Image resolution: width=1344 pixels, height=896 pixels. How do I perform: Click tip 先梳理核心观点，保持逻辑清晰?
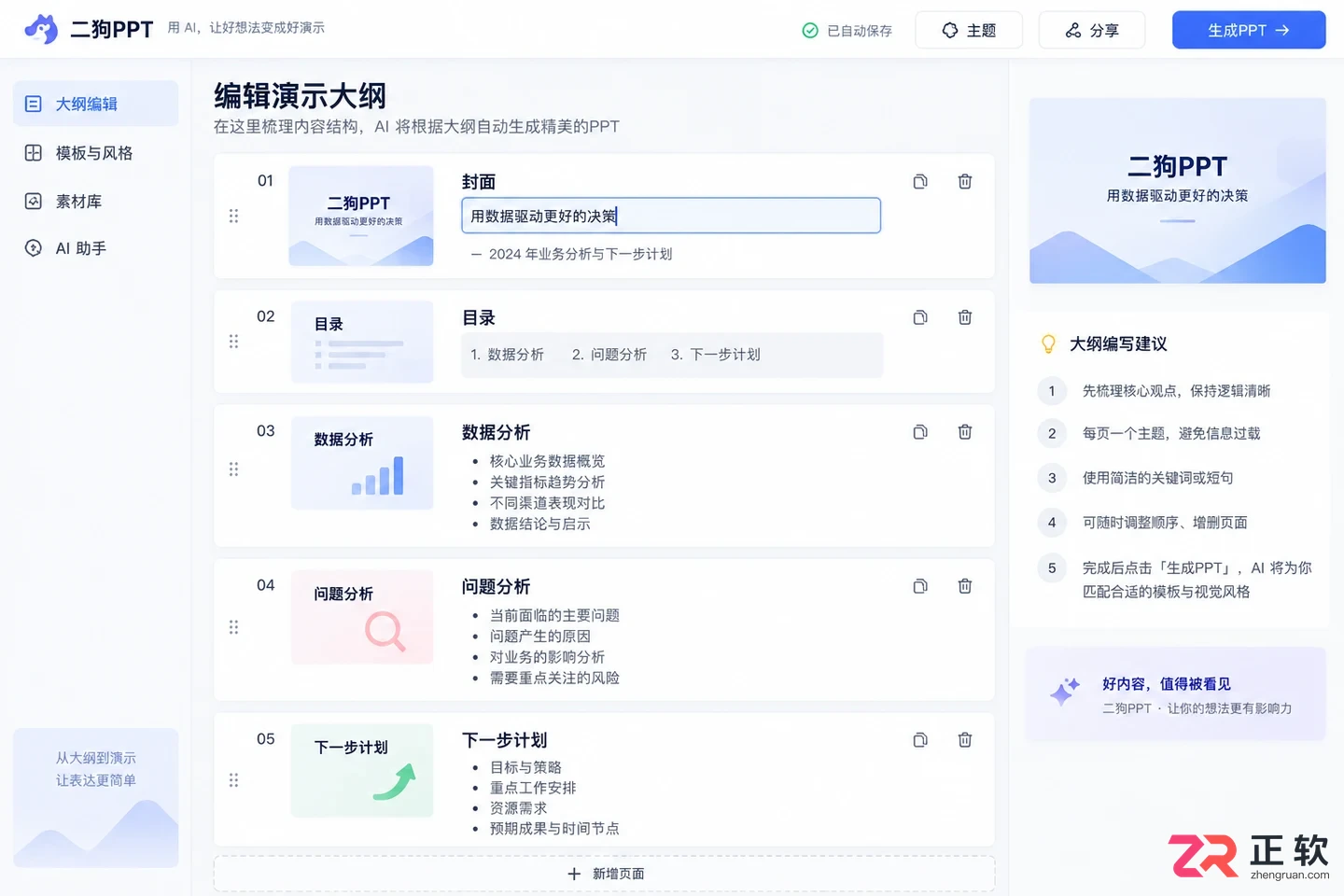tap(1176, 391)
